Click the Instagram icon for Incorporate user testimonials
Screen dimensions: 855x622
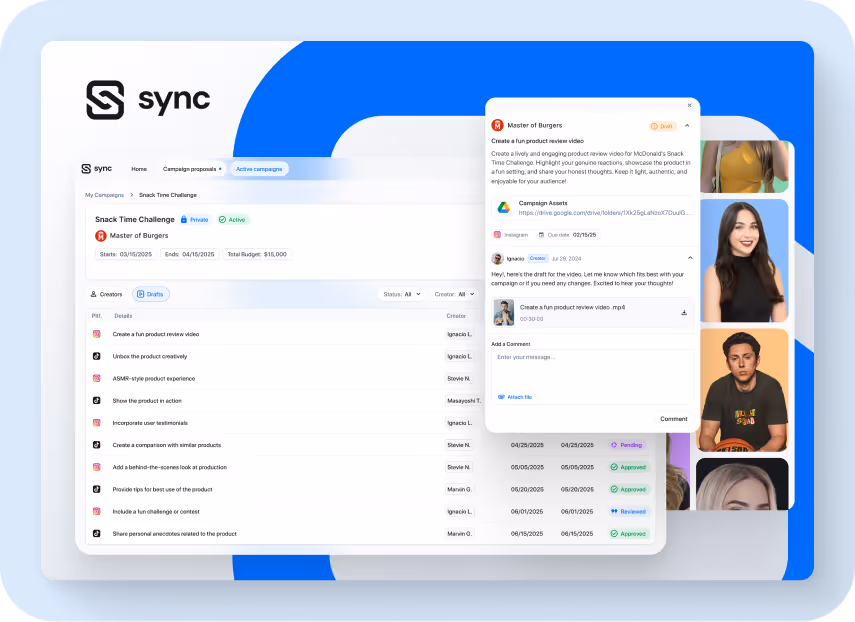(x=97, y=422)
